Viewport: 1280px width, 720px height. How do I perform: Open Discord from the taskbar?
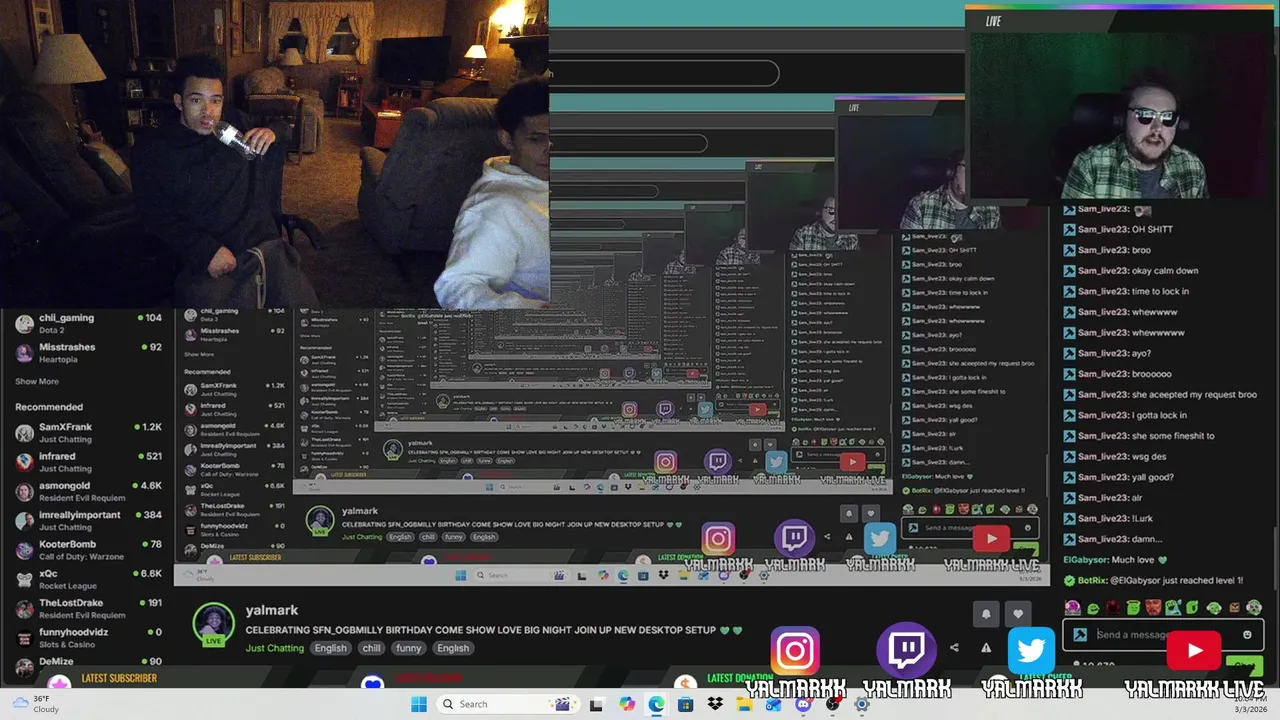coord(803,704)
